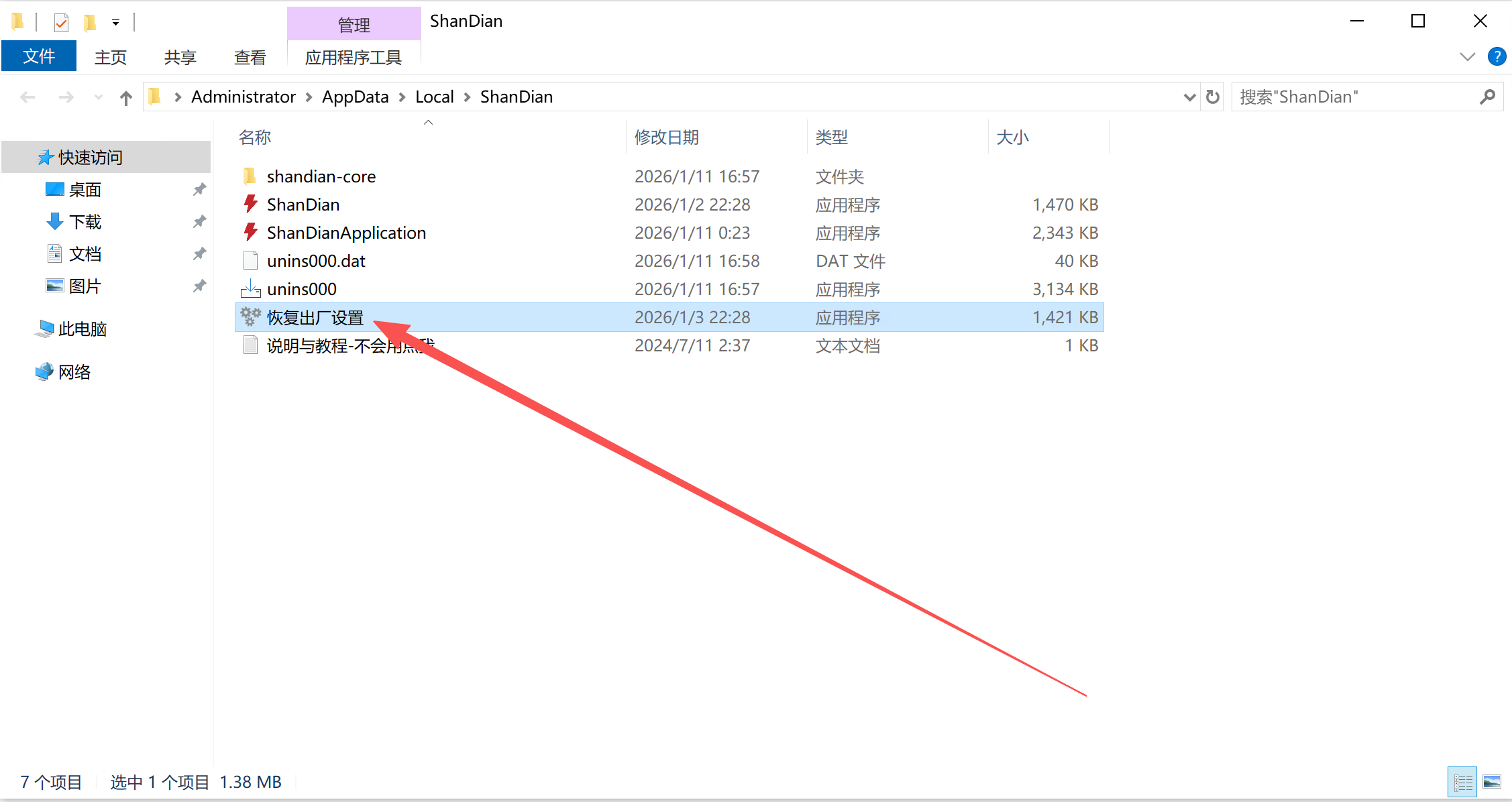Click the shandian-core folder icon
Screen dimensions: 1512x802
[x=250, y=176]
